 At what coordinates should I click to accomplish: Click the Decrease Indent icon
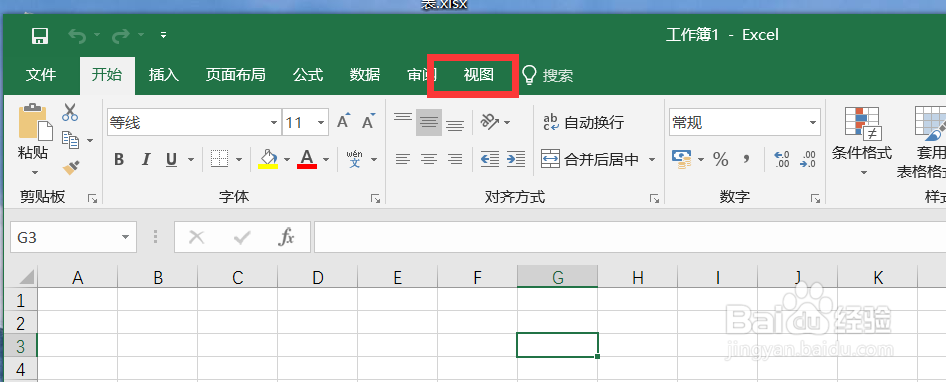(490, 159)
